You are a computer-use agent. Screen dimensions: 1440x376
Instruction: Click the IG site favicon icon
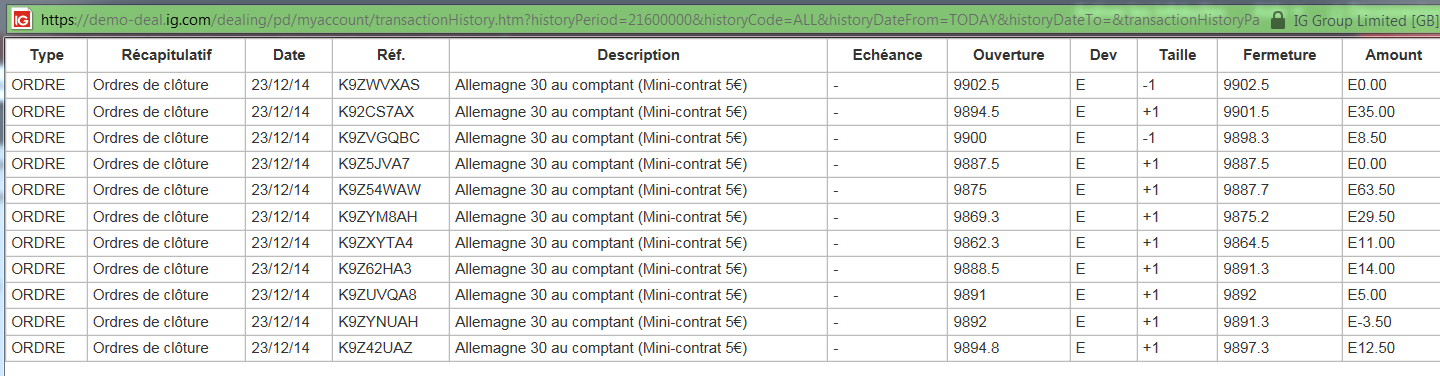coord(22,19)
